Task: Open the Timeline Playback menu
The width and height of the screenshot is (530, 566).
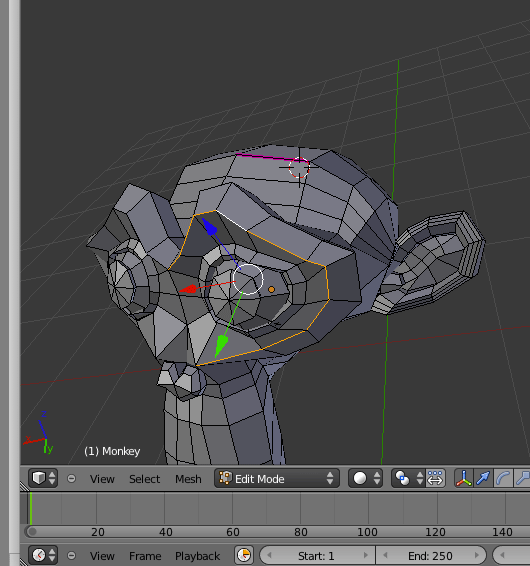Action: point(197,556)
